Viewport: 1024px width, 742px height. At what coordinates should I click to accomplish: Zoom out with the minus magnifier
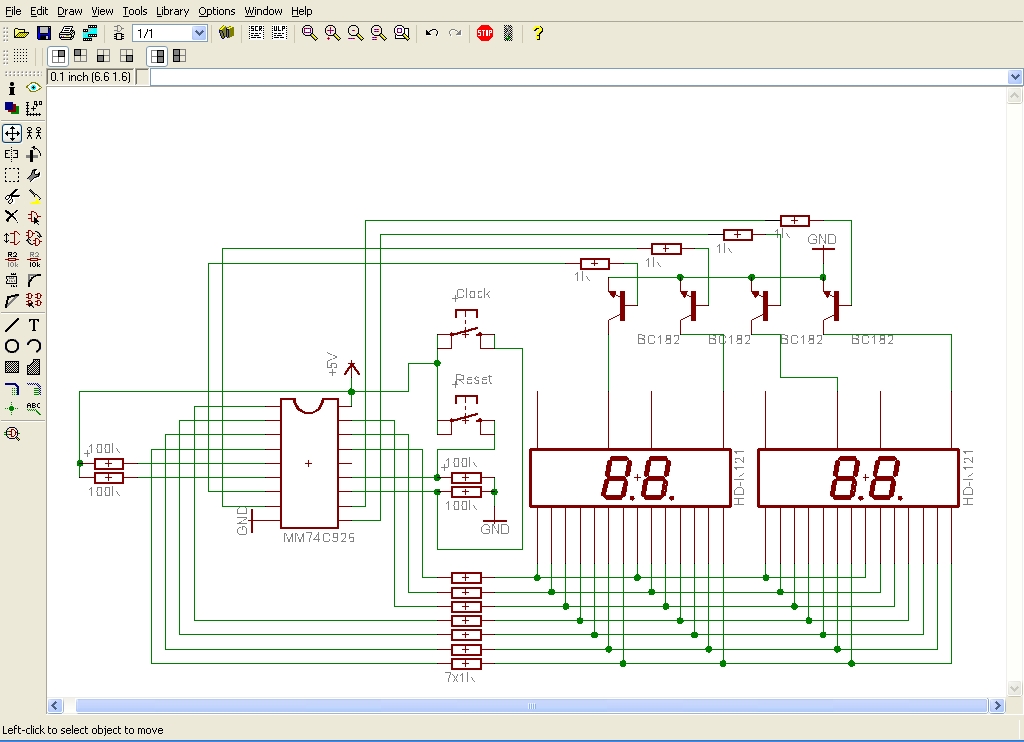click(x=355, y=33)
